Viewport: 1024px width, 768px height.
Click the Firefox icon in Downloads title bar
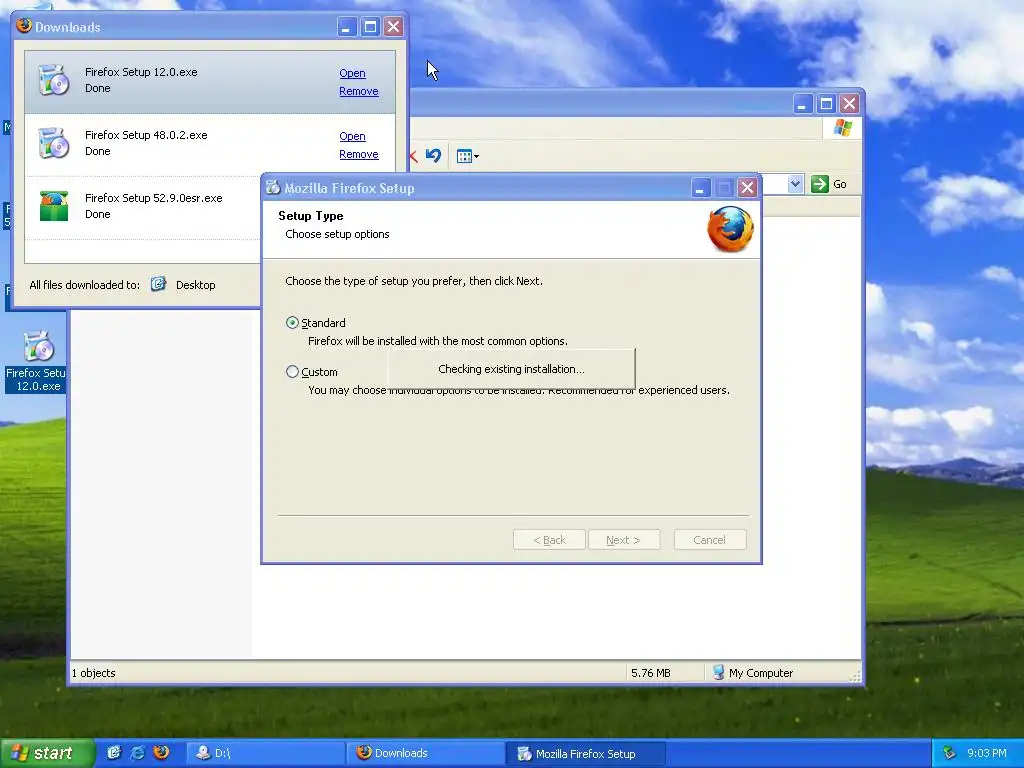(x=24, y=26)
